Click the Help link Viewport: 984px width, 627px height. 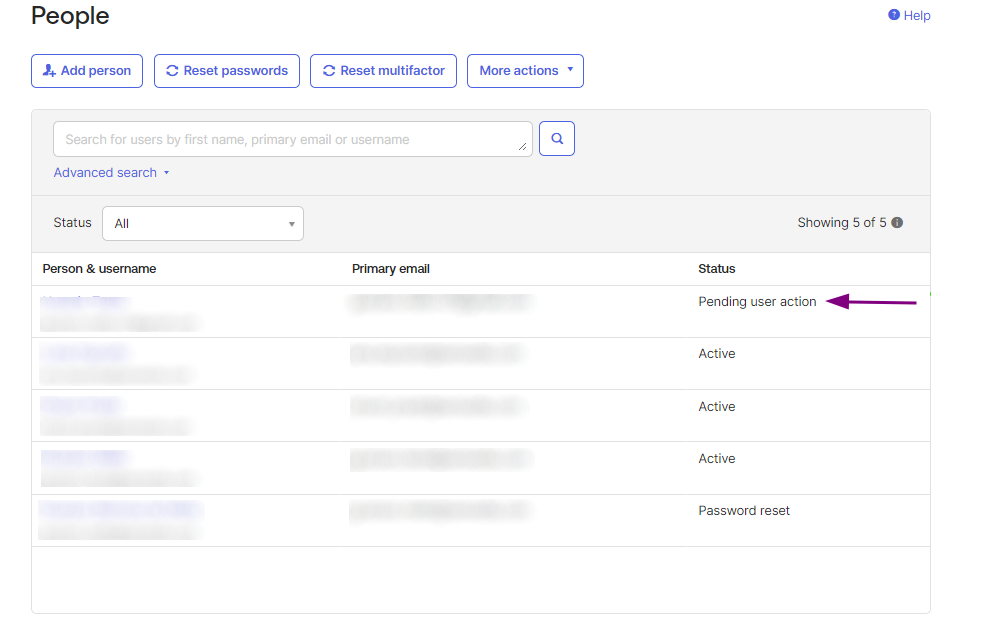tap(915, 15)
